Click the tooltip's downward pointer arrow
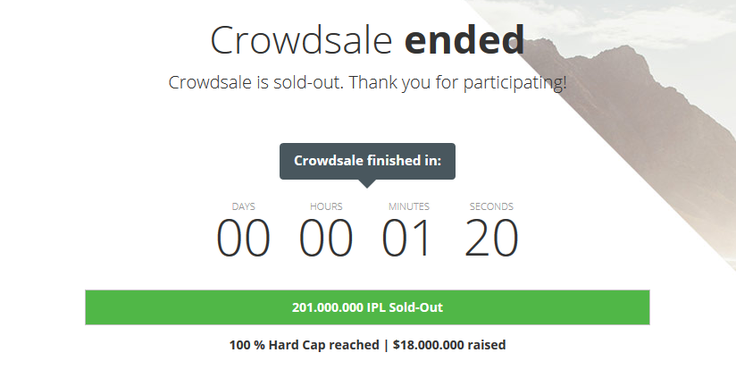The image size is (736, 378). click(368, 184)
